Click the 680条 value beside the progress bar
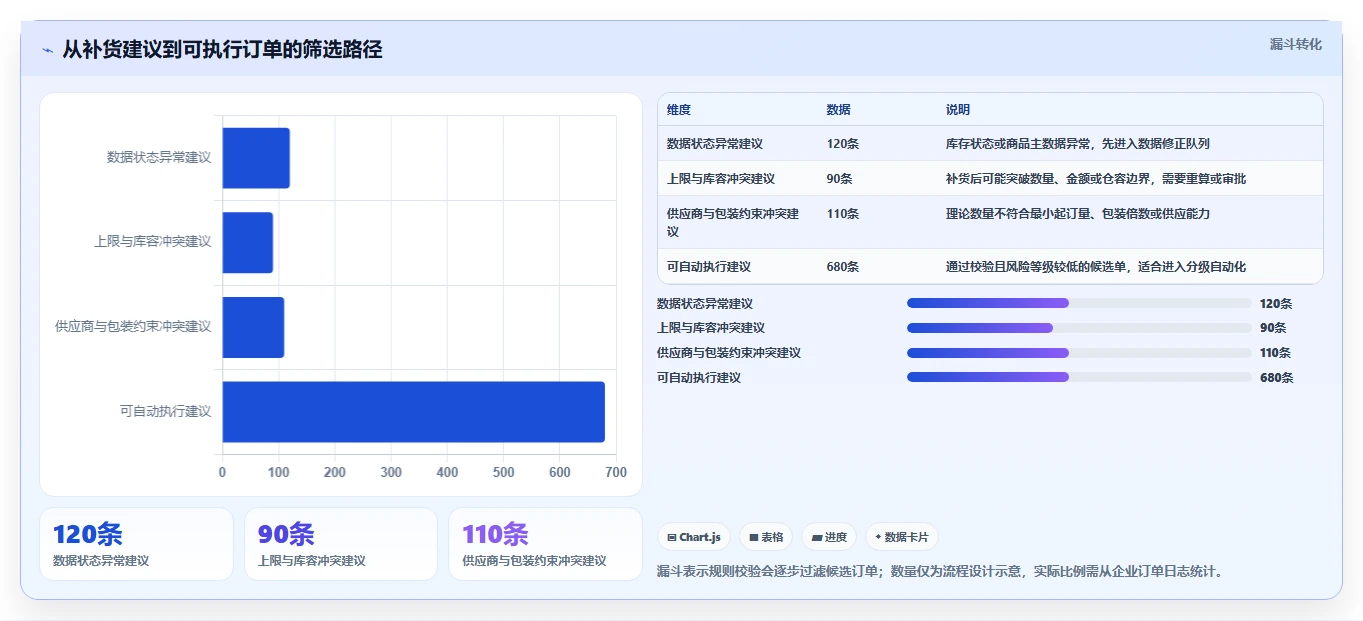 pos(1277,378)
